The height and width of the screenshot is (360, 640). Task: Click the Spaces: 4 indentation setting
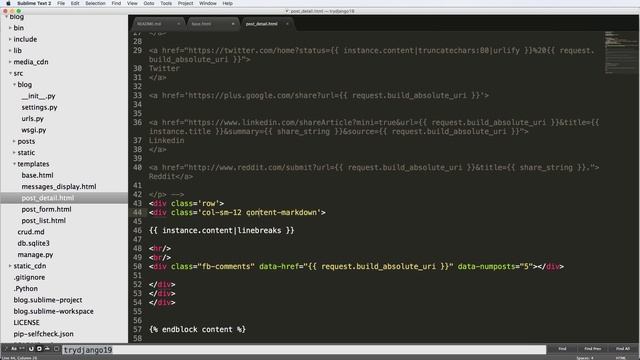585,358
